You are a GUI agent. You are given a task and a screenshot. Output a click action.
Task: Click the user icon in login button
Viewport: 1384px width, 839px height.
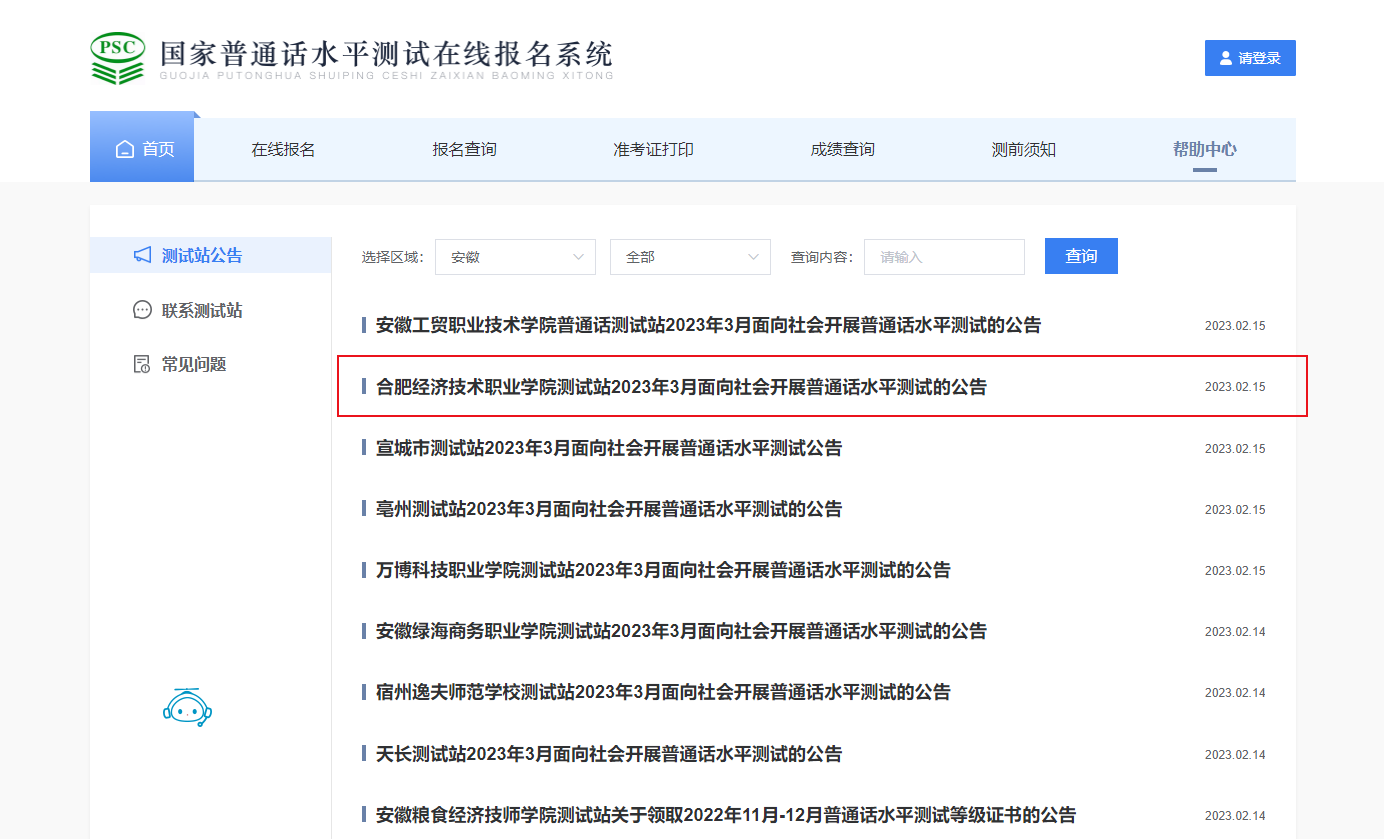[x=1226, y=58]
